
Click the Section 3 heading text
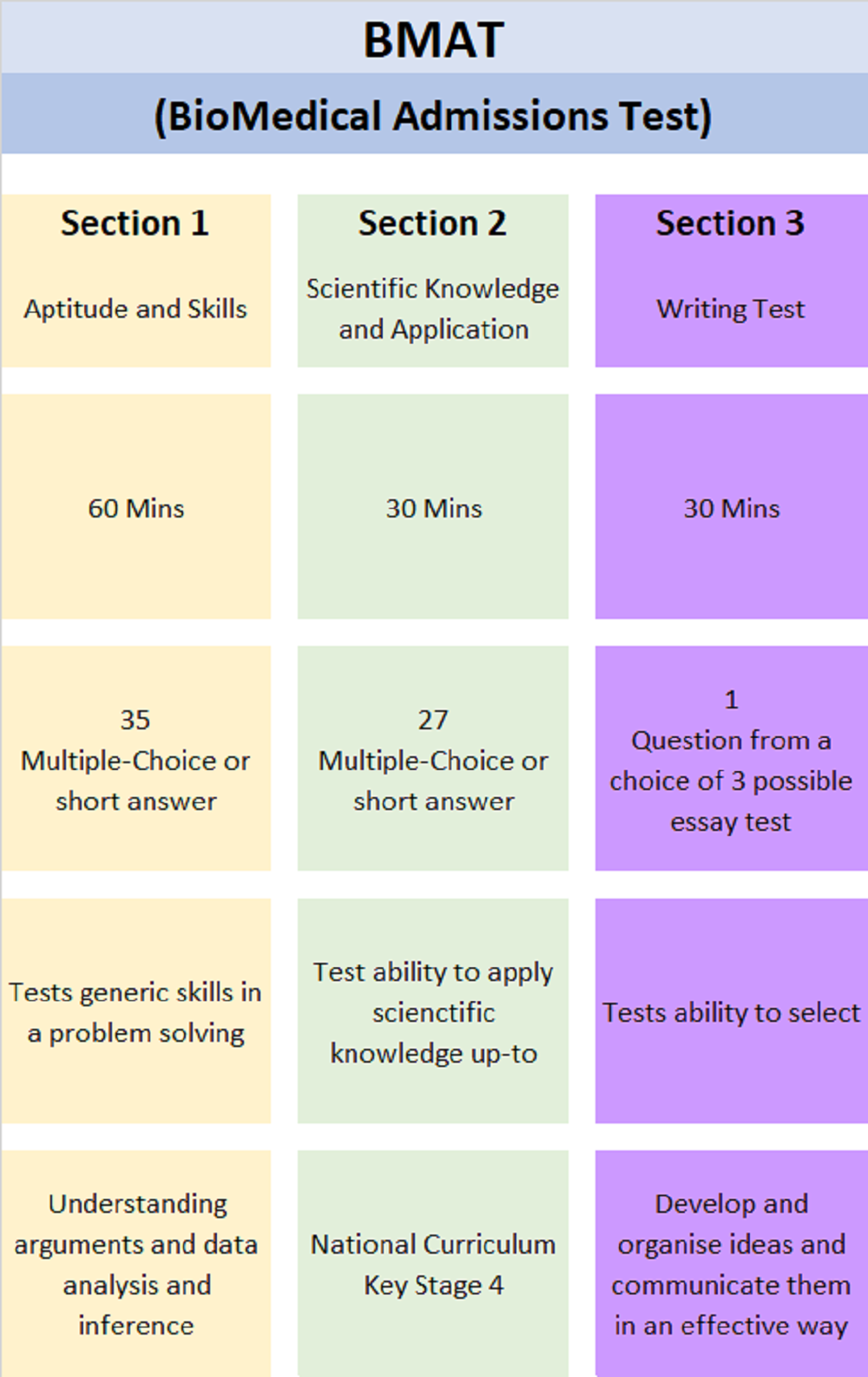pyautogui.click(x=731, y=224)
